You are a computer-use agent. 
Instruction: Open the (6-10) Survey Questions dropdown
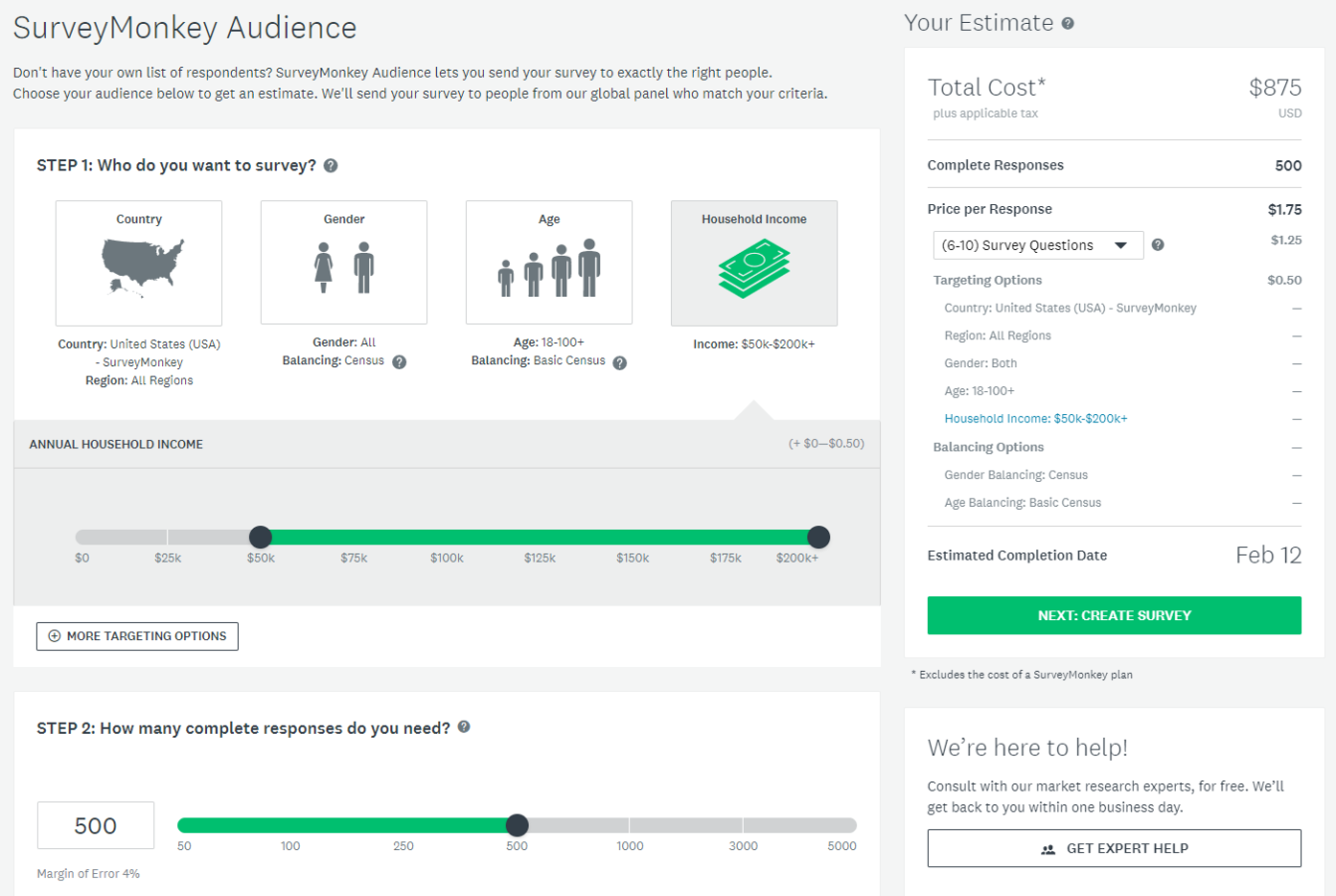point(1037,245)
